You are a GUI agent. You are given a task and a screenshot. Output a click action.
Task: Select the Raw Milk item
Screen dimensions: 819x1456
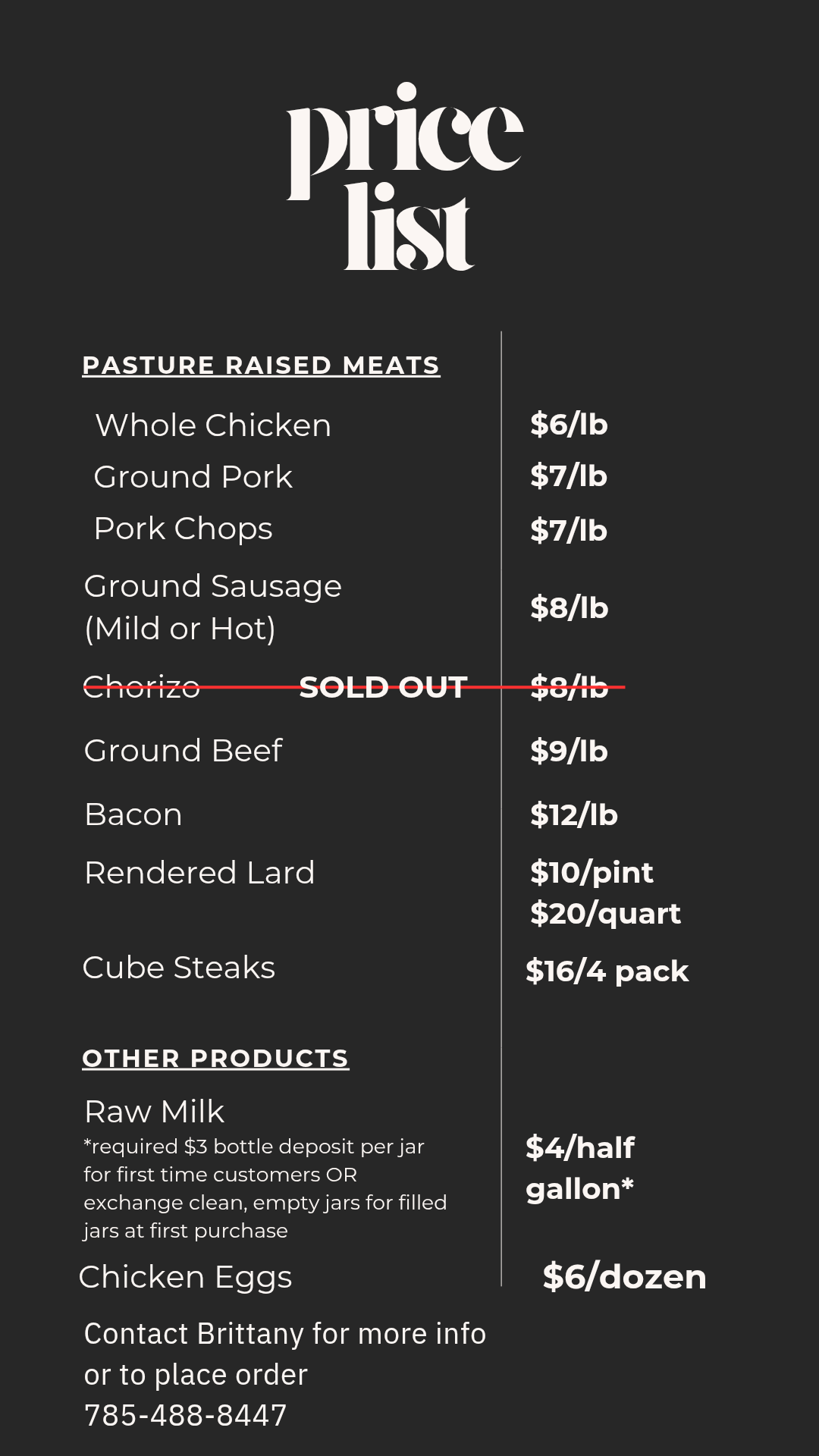click(x=155, y=1112)
